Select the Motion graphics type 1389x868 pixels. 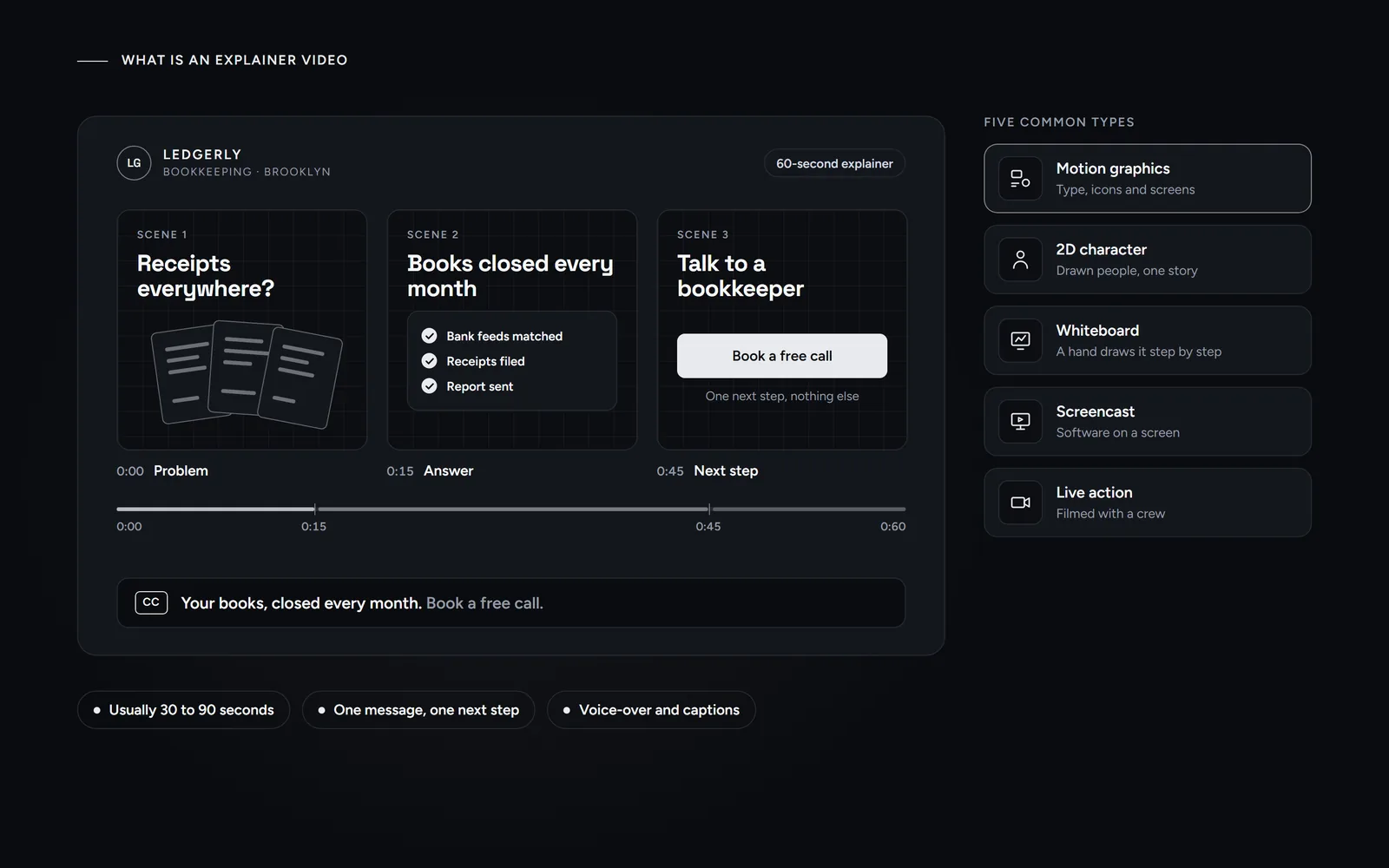tap(1147, 179)
